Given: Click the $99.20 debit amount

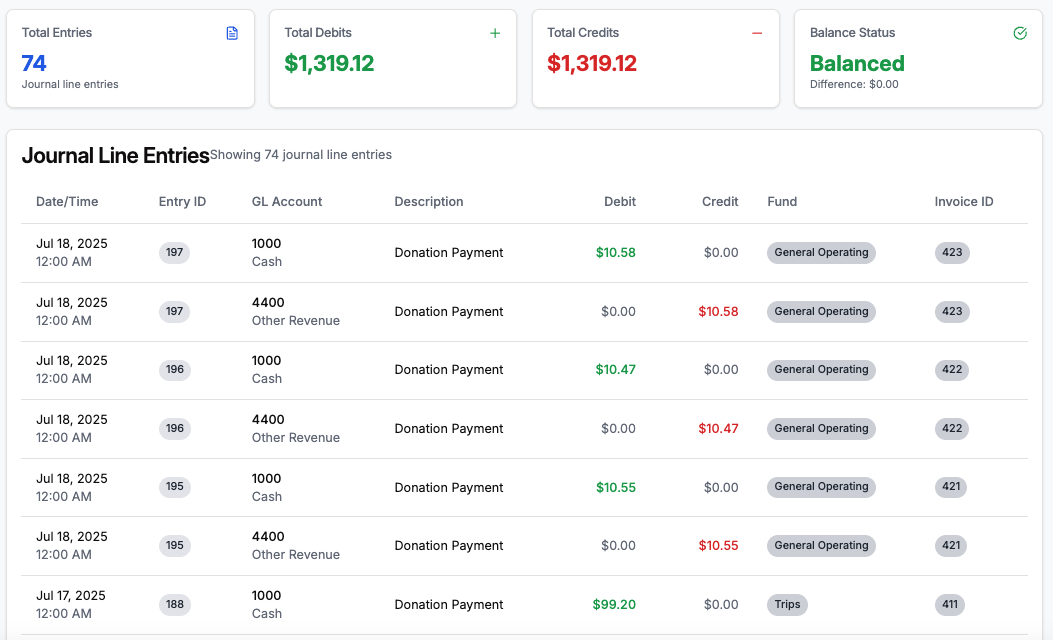Looking at the screenshot, I should [614, 605].
